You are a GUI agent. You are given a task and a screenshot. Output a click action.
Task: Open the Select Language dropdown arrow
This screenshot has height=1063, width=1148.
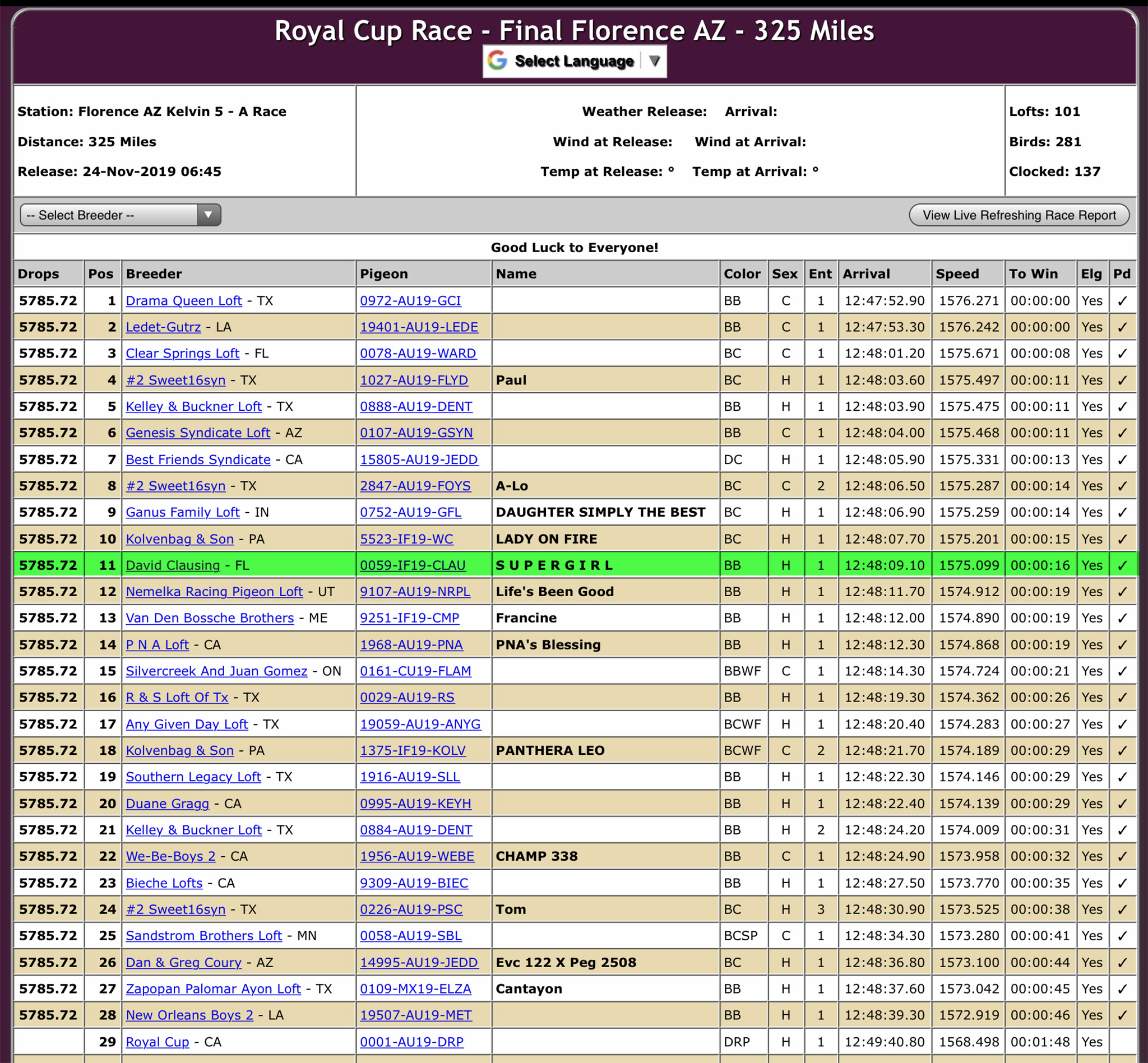click(x=654, y=61)
